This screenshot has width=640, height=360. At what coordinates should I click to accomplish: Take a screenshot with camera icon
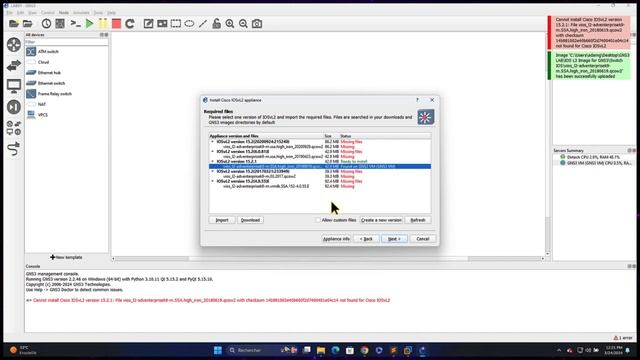(257, 24)
